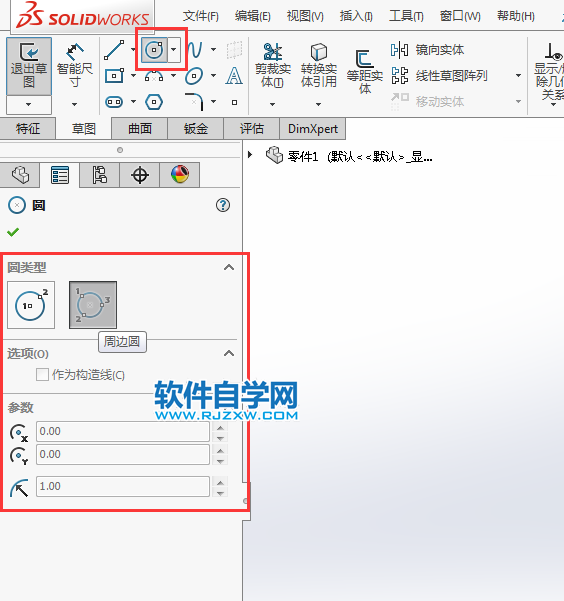
Task: Click the Trim Entities (剪裁实体) tool
Action: pyautogui.click(x=273, y=65)
